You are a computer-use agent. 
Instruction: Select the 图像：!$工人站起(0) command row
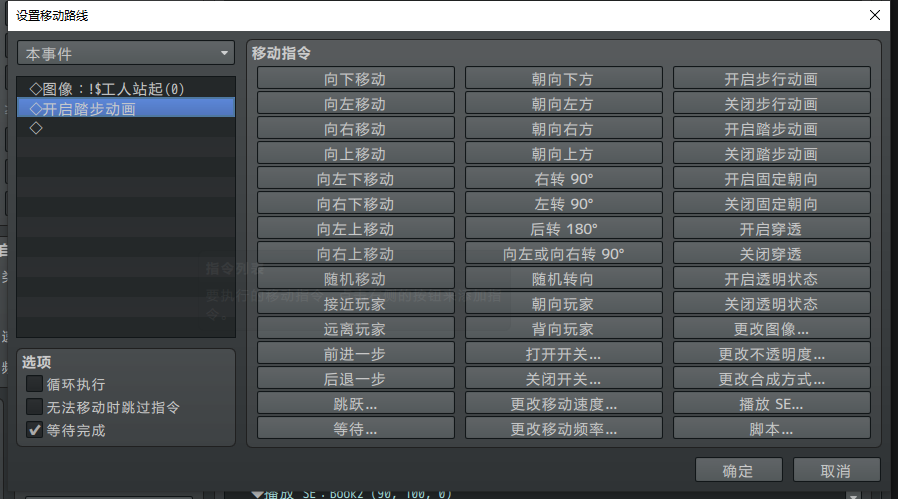[x=126, y=88]
